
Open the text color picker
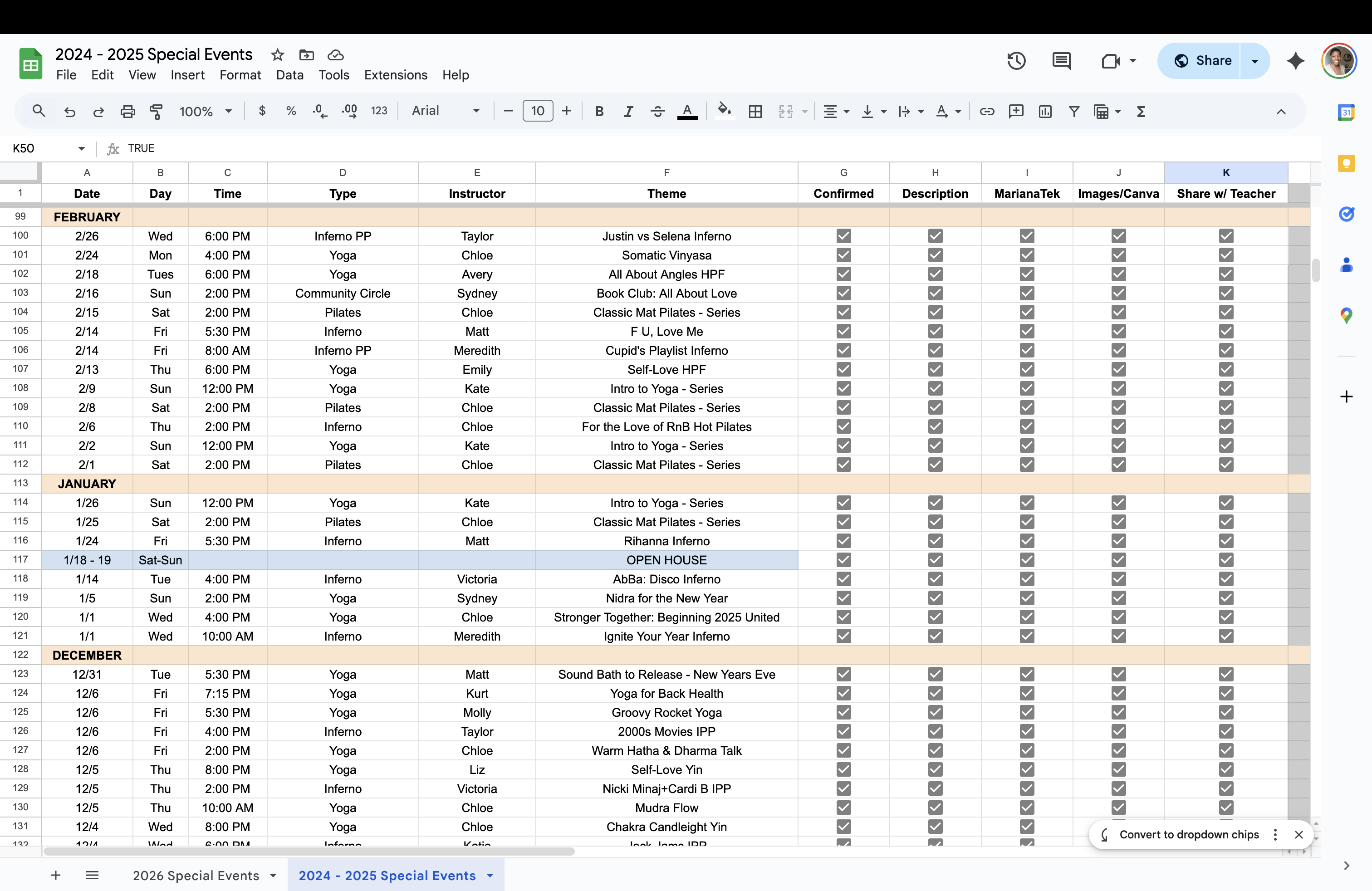pyautogui.click(x=687, y=111)
